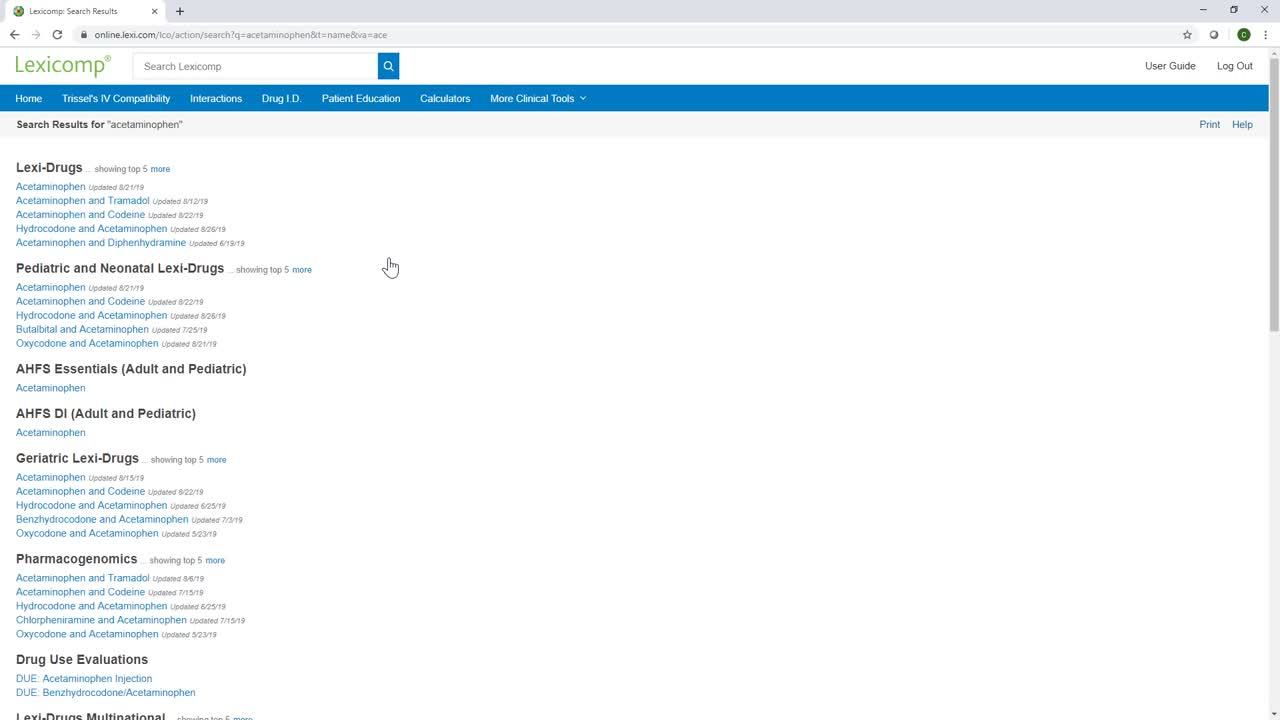1280x720 pixels.
Task: Open the Help link
Action: point(1242,125)
